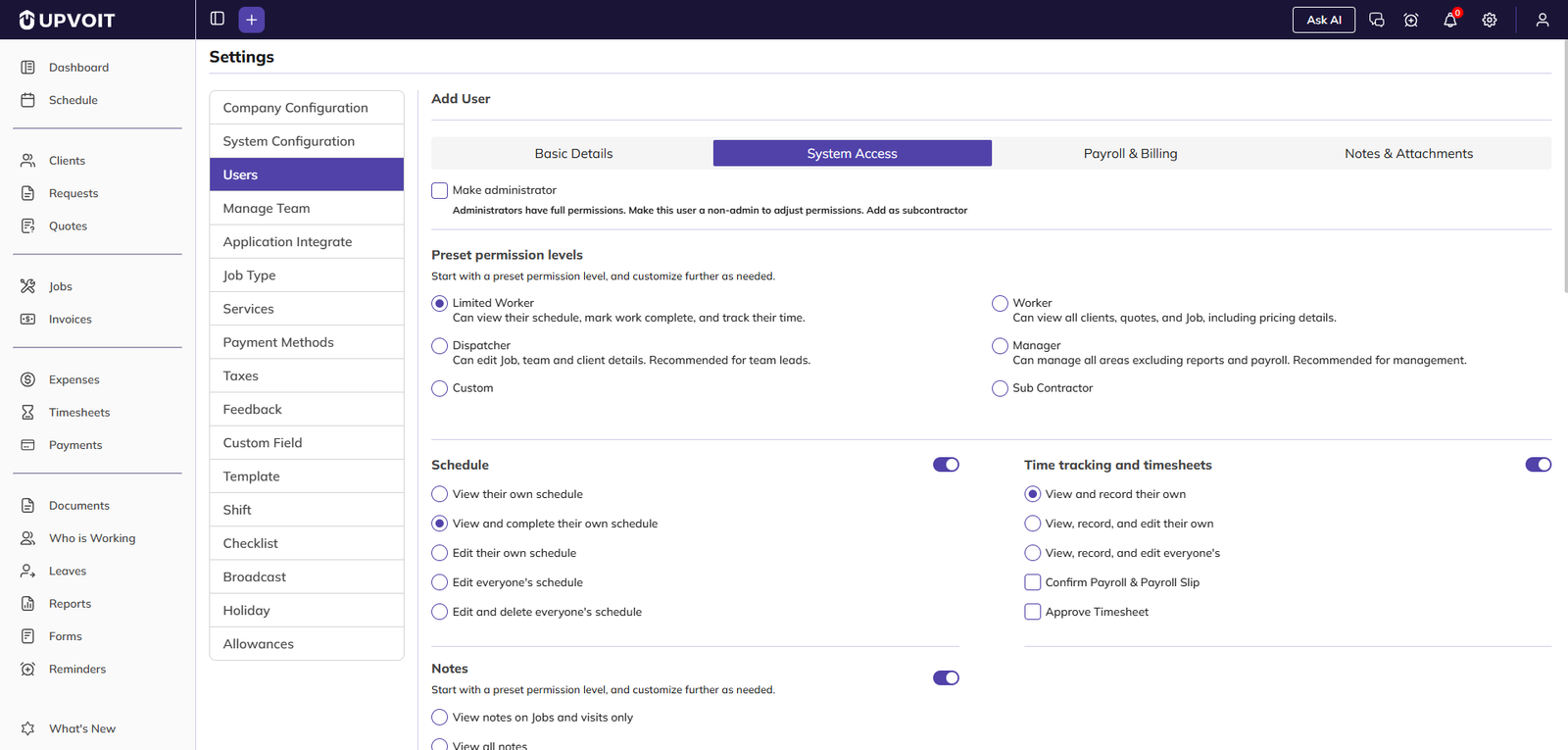Image resolution: width=1568 pixels, height=750 pixels.
Task: Check the Approve Timesheet box
Action: point(1032,612)
